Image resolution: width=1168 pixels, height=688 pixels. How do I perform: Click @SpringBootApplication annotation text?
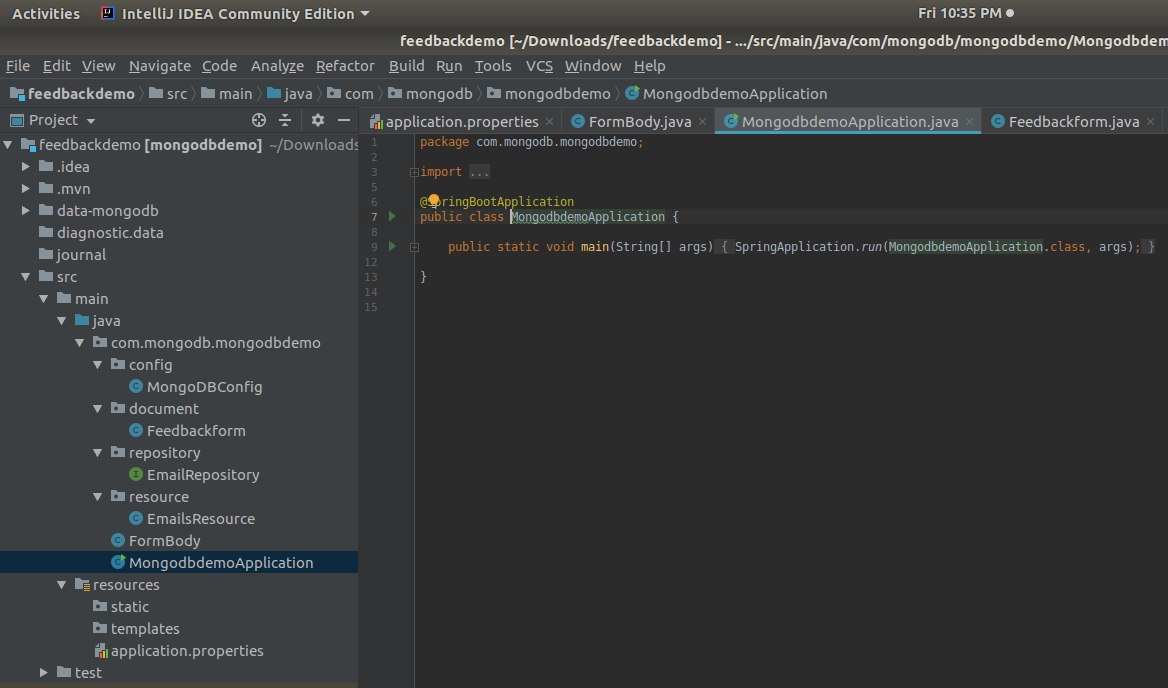pyautogui.click(x=497, y=202)
